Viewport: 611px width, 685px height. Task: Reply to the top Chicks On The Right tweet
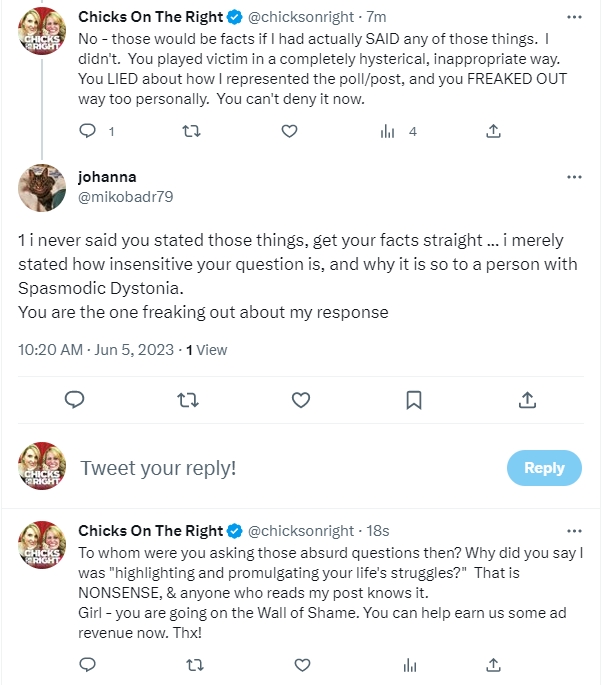[x=87, y=131]
